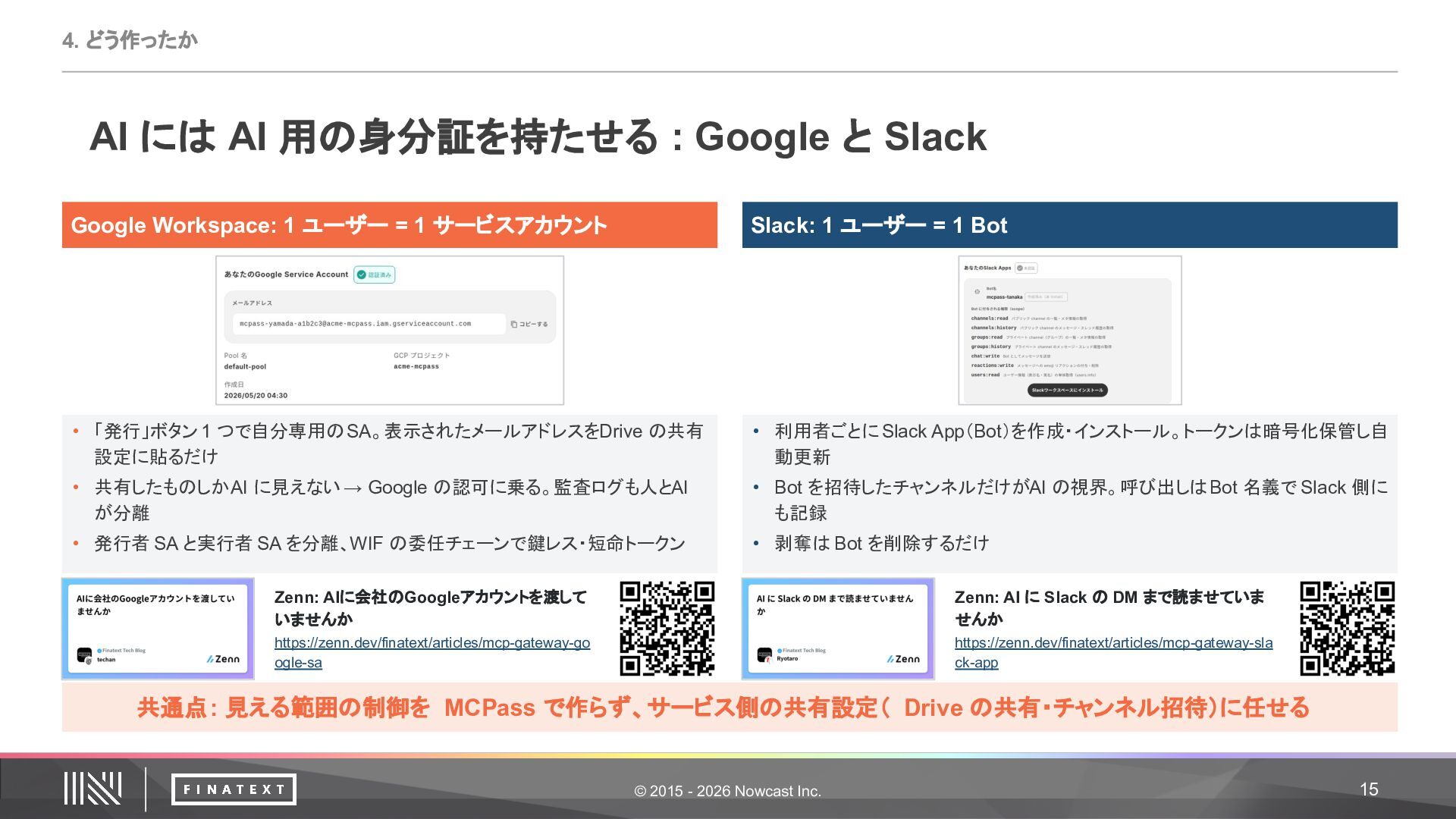Click the 'chat:write' scope row
The image size is (1456, 819).
1011,356
